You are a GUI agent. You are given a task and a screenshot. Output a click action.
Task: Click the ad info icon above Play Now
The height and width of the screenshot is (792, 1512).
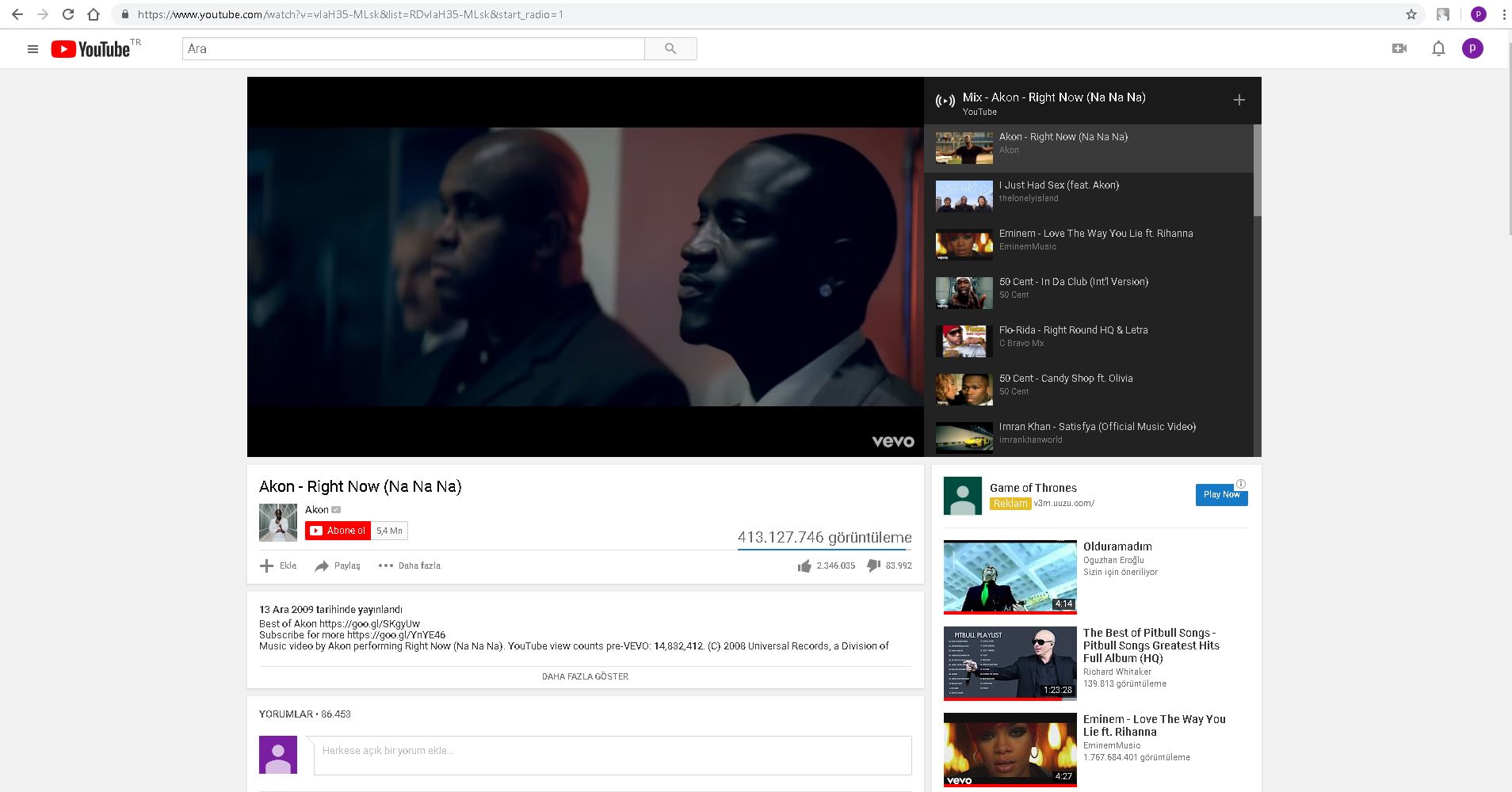click(1241, 484)
